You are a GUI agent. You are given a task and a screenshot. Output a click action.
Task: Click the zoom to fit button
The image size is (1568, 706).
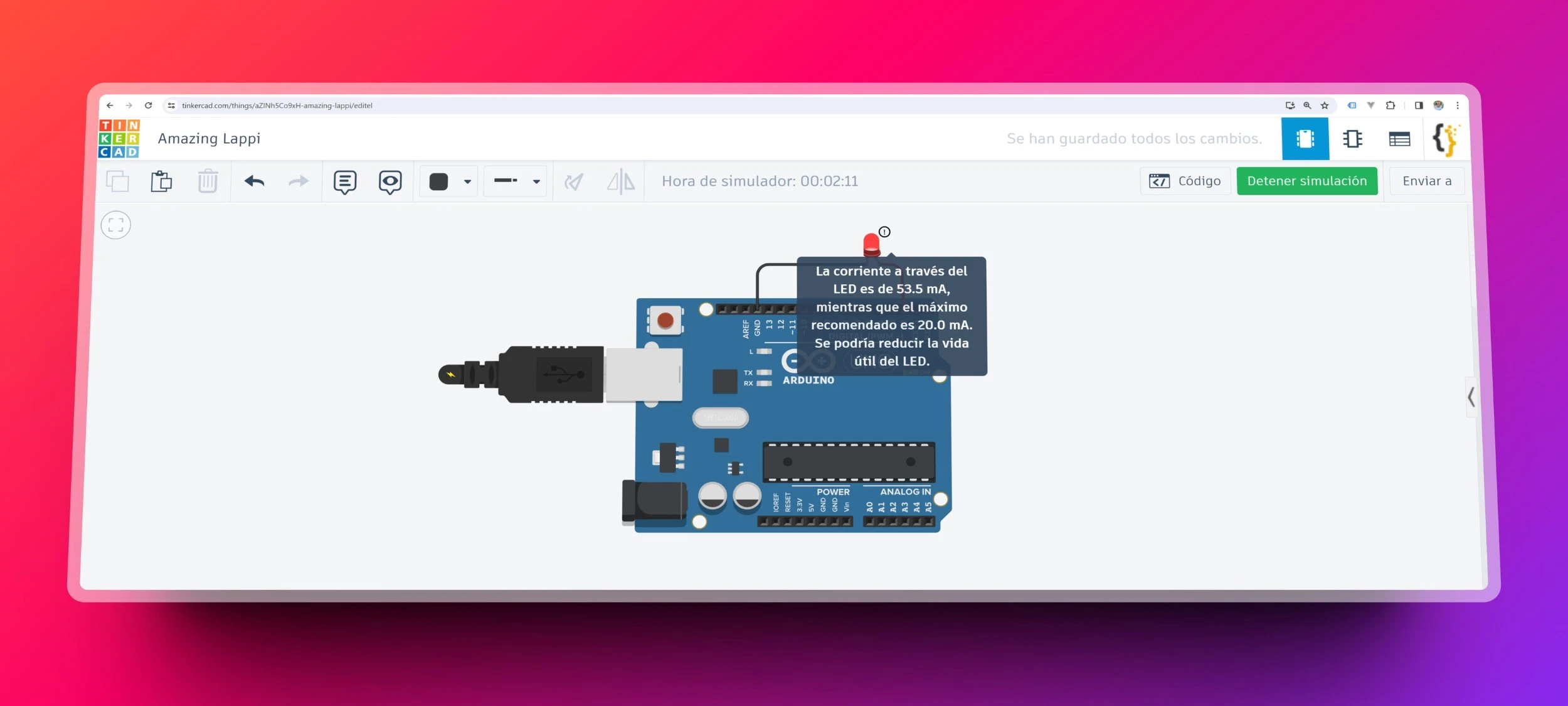click(116, 225)
